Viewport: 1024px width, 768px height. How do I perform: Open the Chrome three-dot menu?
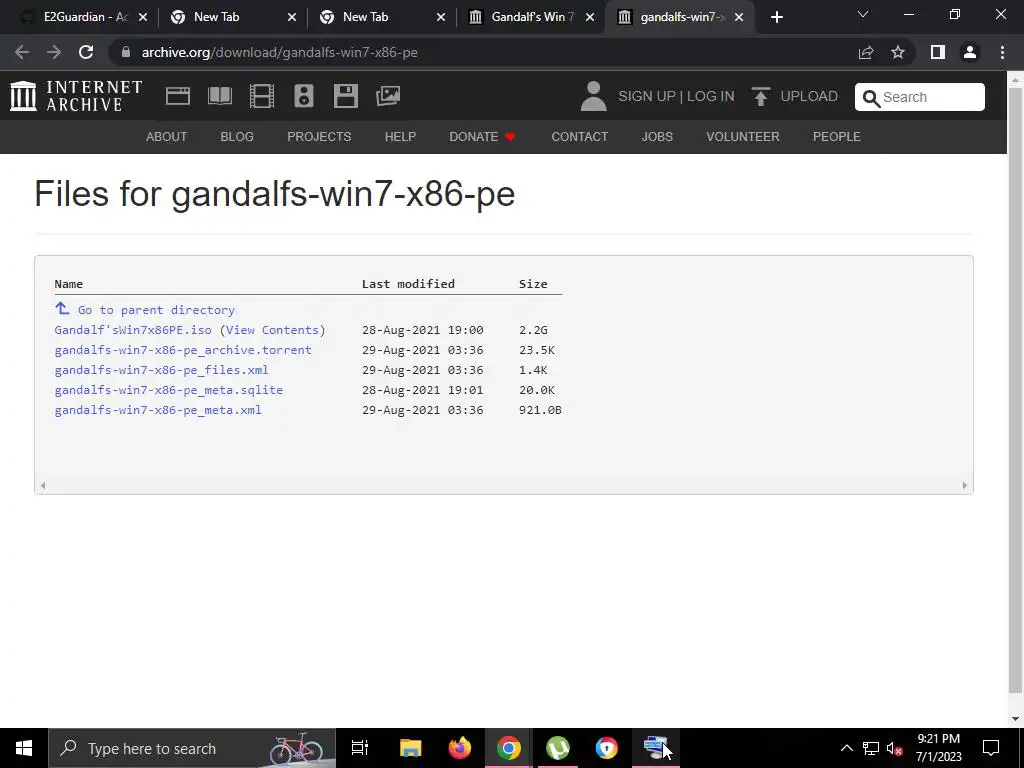point(1002,52)
